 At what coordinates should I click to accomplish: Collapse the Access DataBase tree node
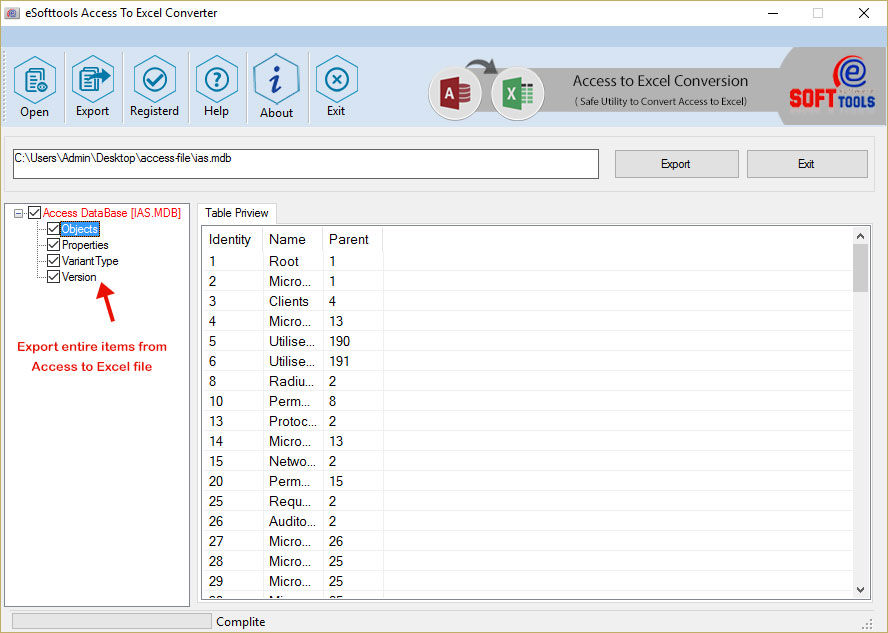click(x=18, y=213)
